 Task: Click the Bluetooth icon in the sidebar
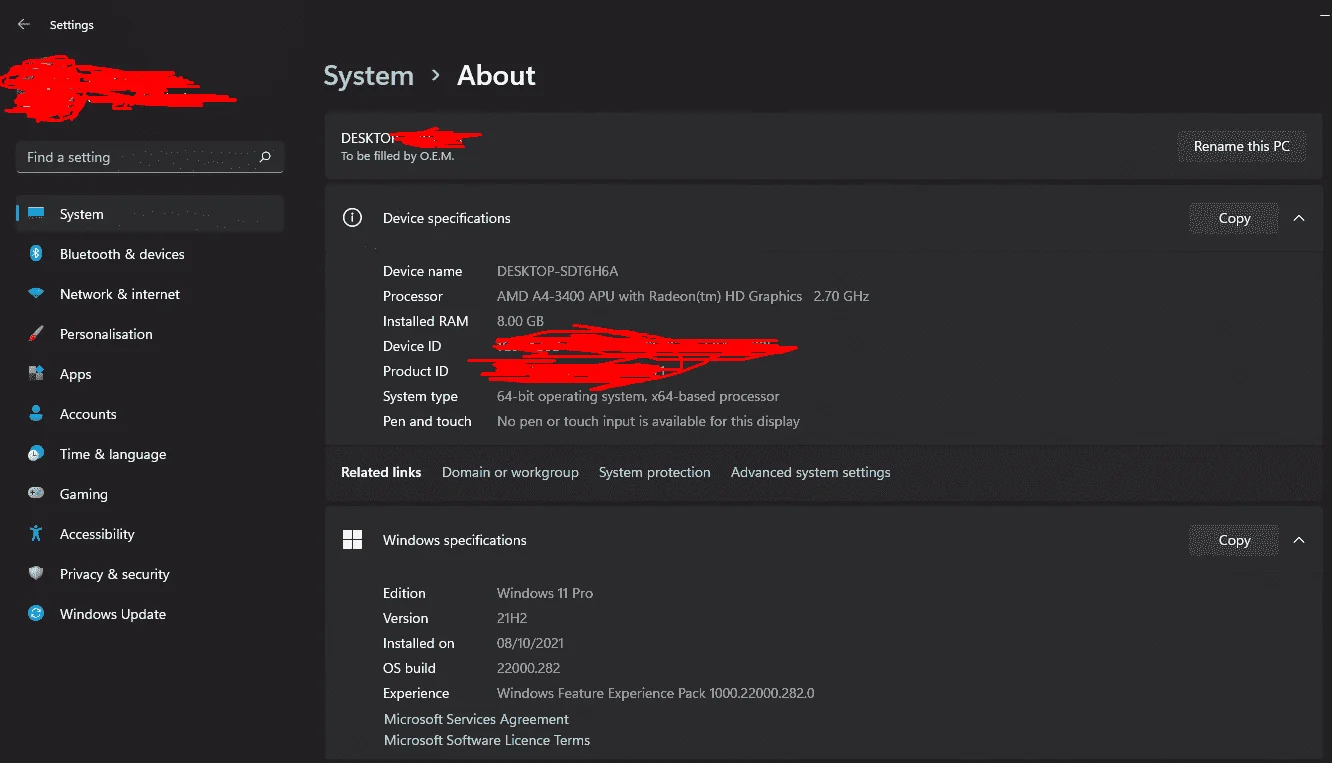pyautogui.click(x=36, y=254)
